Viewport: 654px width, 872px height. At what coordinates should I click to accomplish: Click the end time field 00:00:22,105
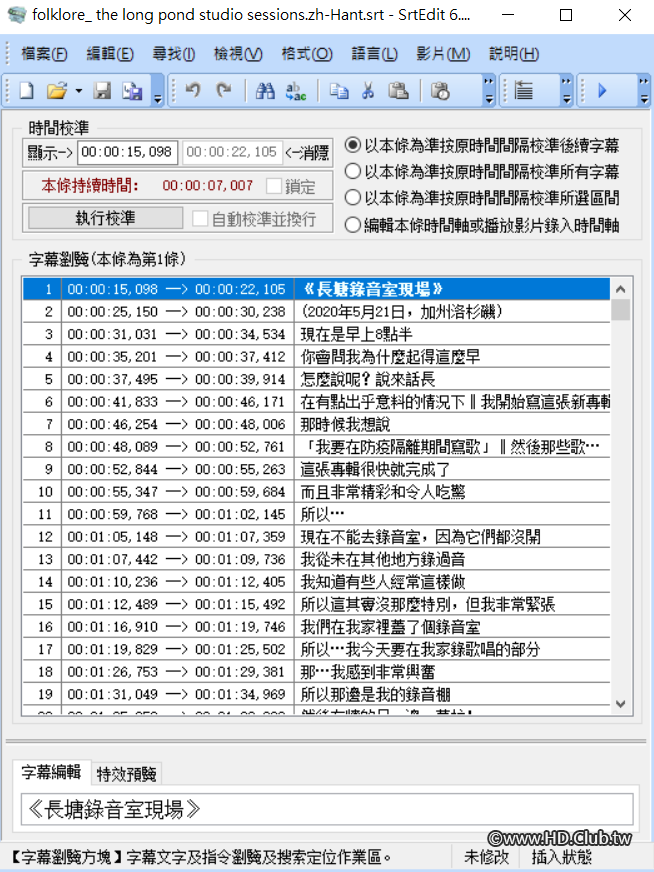pyautogui.click(x=232, y=152)
